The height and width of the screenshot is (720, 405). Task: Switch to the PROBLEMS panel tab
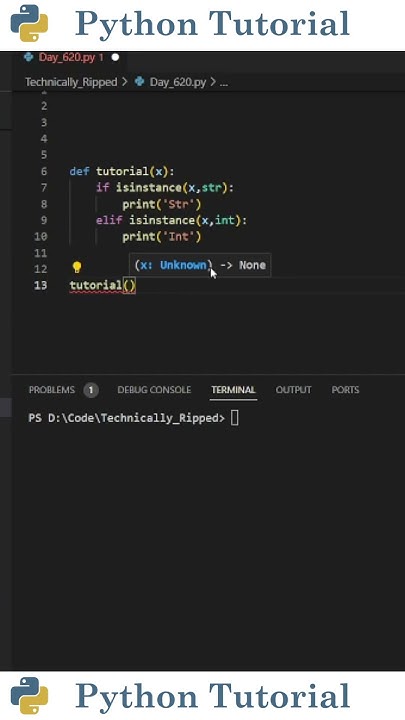pyautogui.click(x=51, y=390)
